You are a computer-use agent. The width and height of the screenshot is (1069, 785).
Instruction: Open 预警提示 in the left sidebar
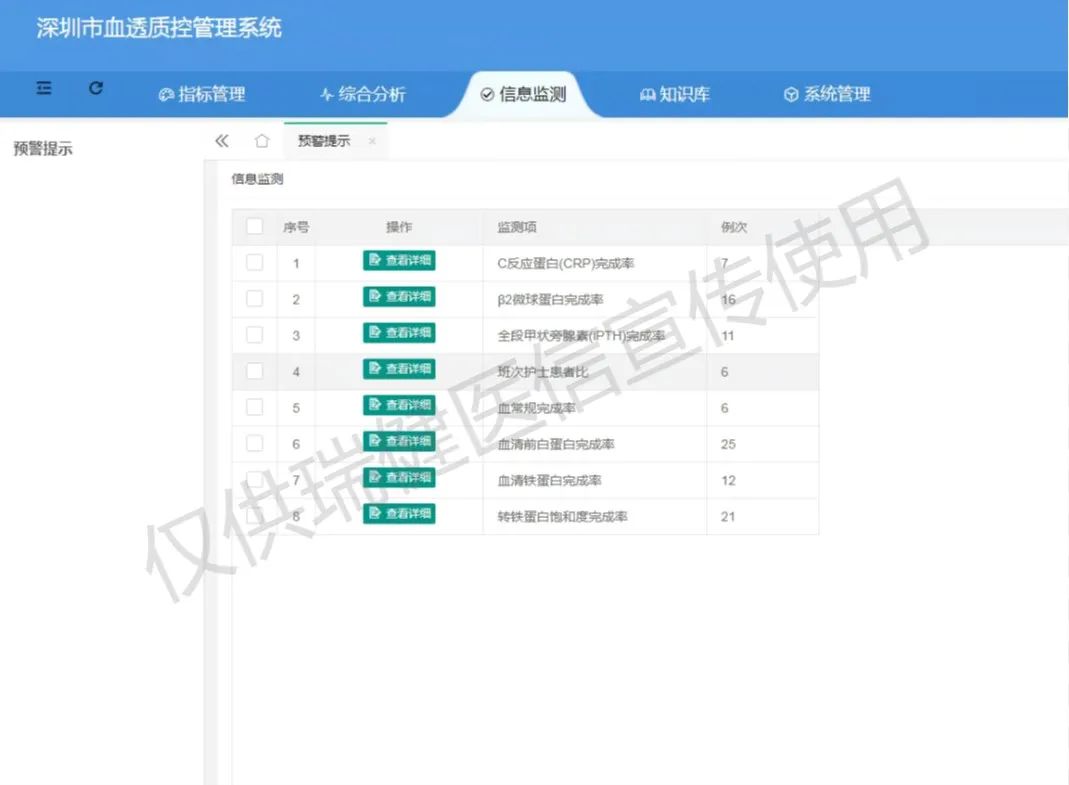pos(43,149)
